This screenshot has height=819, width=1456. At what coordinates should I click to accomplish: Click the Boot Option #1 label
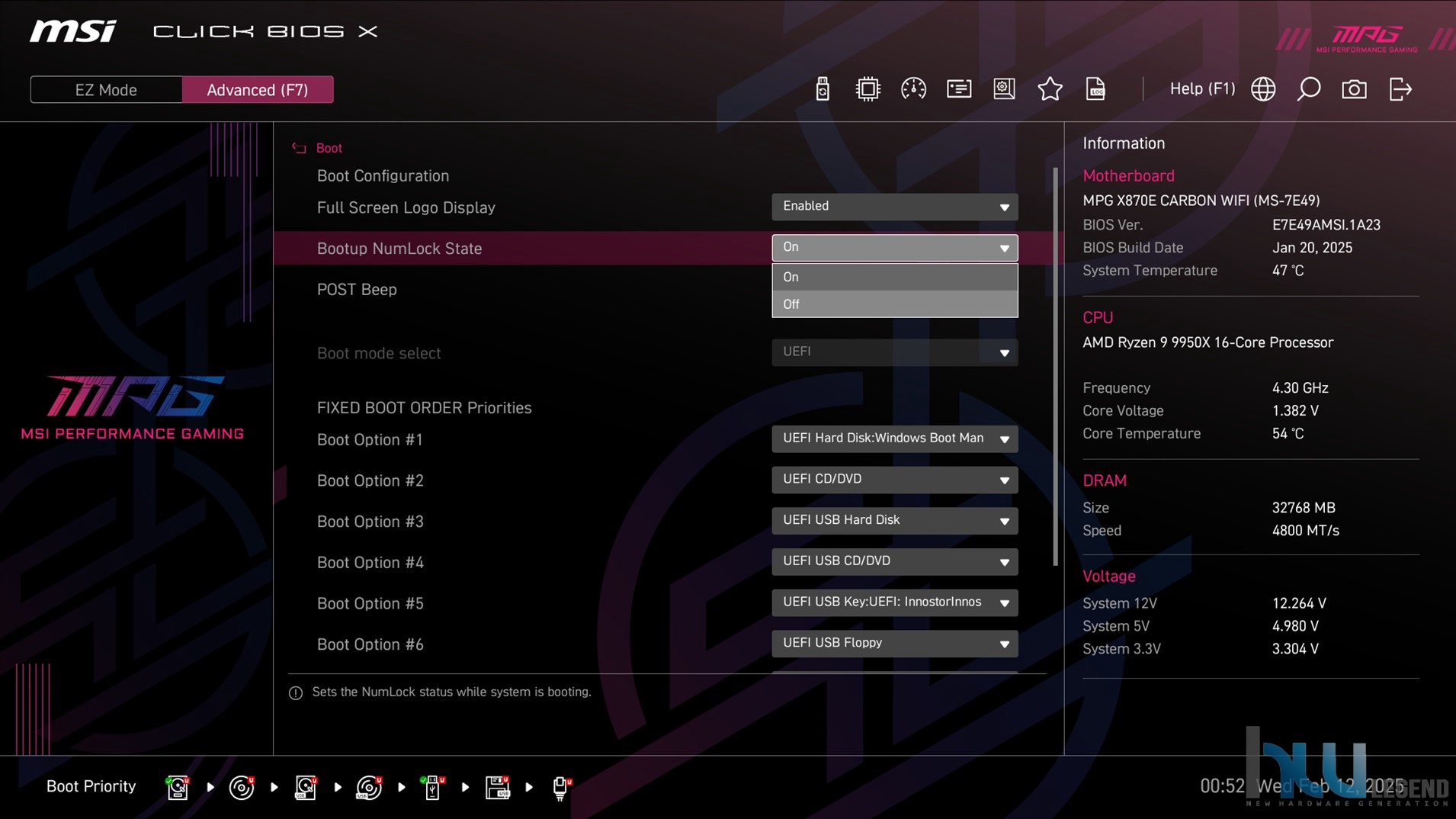click(x=370, y=440)
